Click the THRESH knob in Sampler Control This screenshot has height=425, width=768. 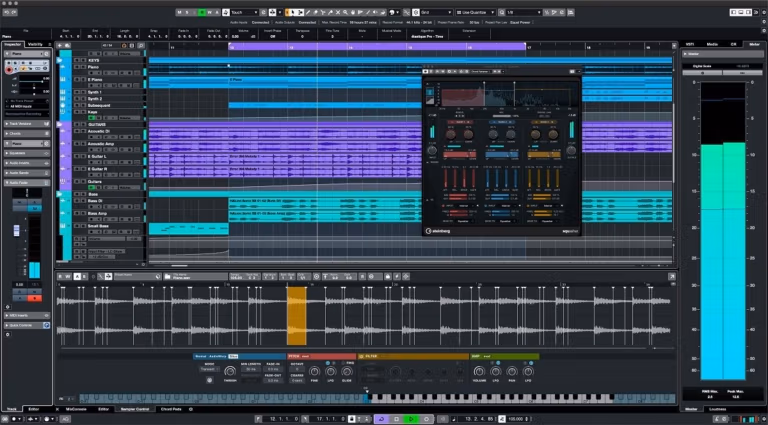click(x=230, y=371)
